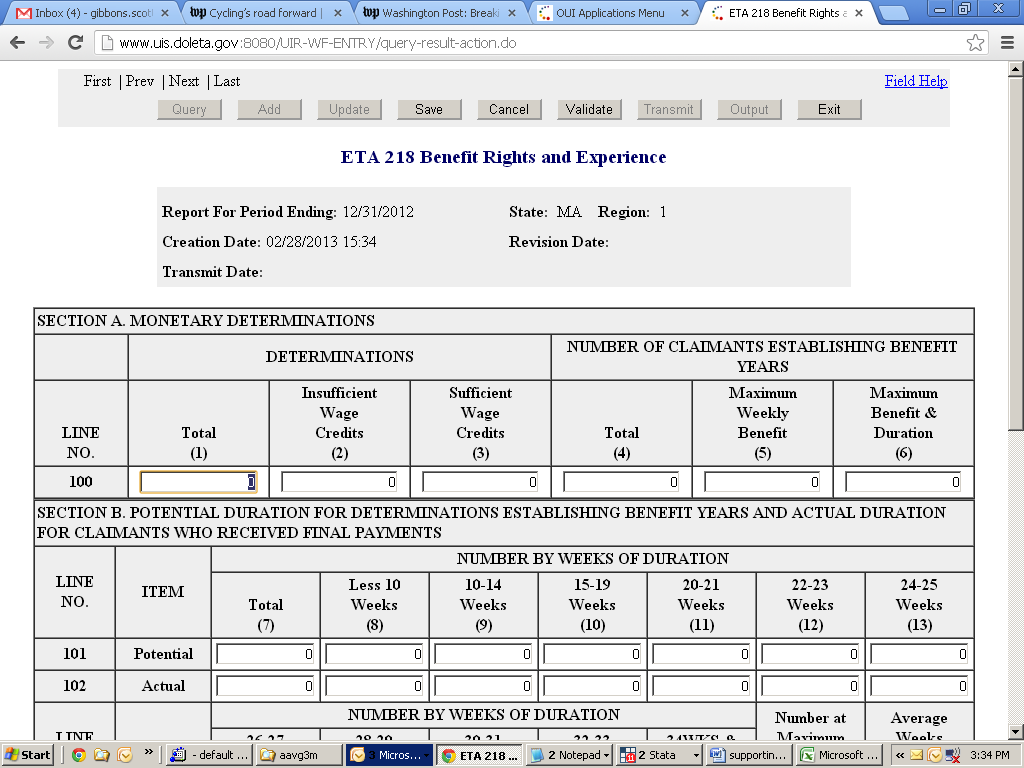Click the Cancel button
Screen dimensions: 1024x768
[509, 109]
